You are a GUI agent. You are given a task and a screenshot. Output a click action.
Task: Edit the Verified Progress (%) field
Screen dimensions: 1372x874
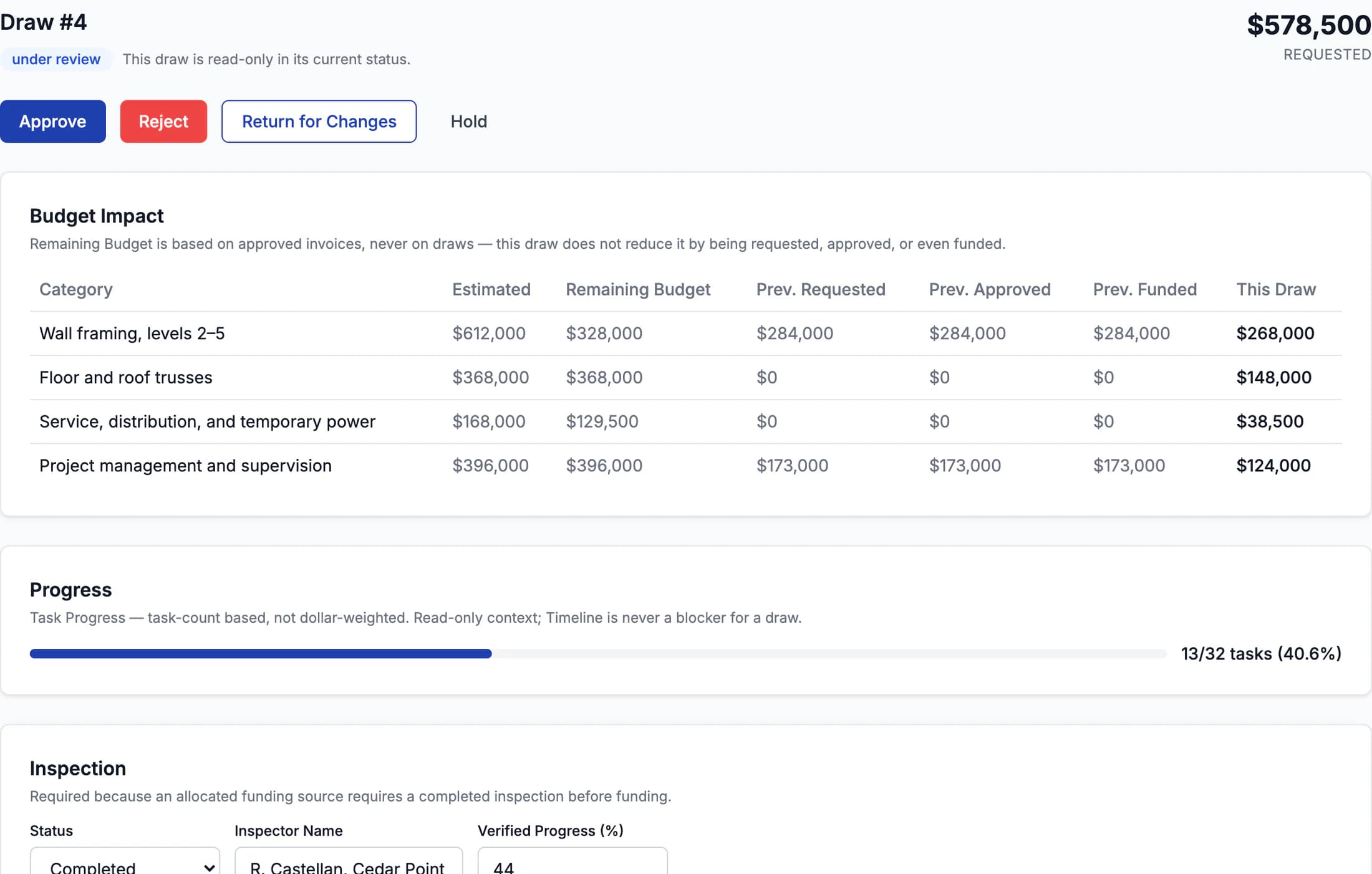coord(572,862)
